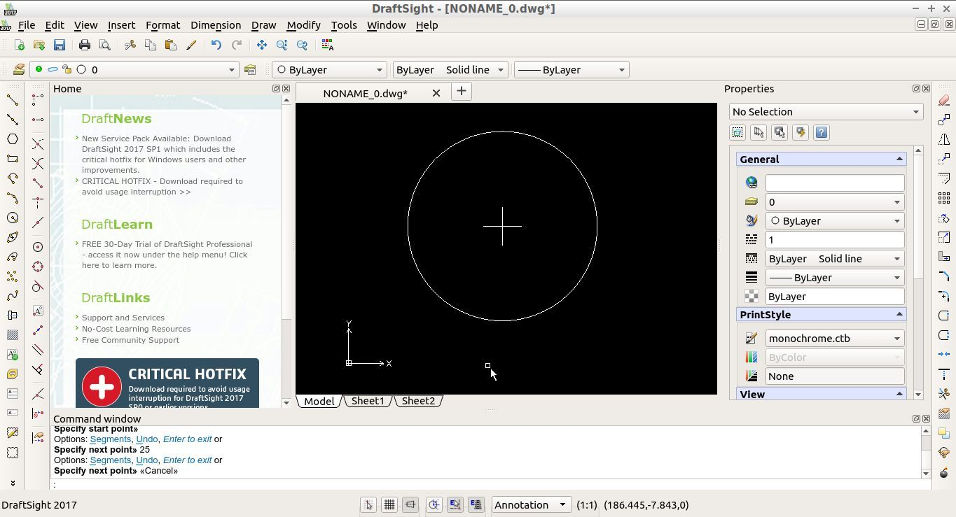The height and width of the screenshot is (517, 956).
Task: Open Free Community Support link
Action: (130, 340)
